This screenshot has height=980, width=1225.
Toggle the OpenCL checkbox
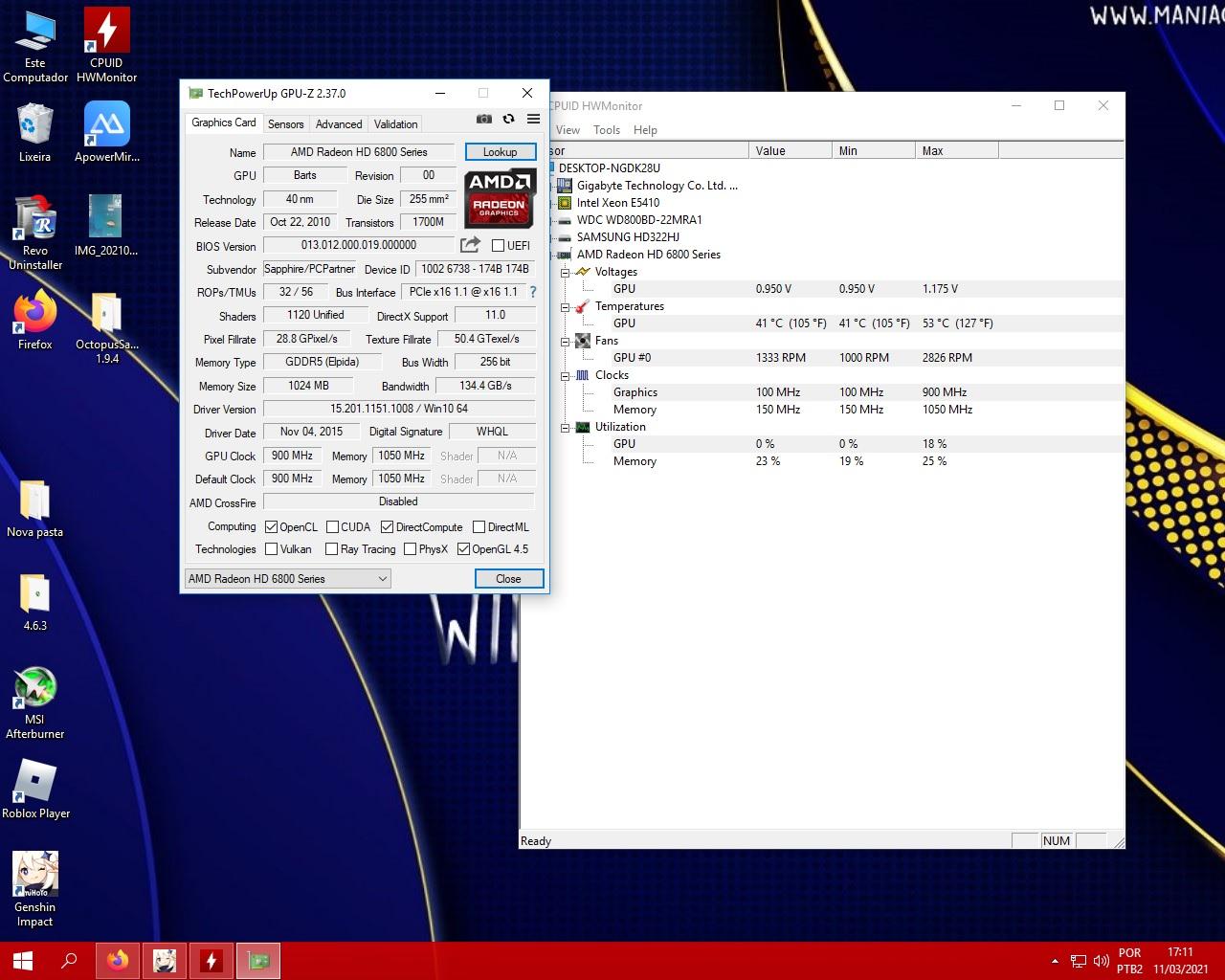[271, 527]
